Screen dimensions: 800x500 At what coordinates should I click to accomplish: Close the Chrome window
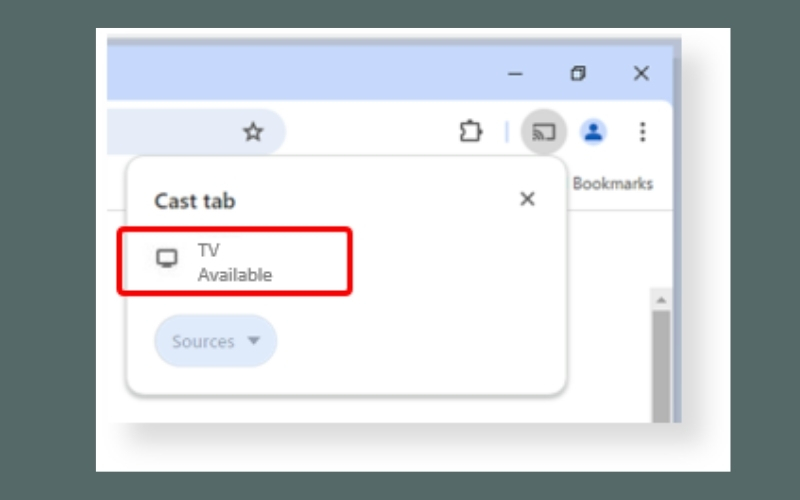pyautogui.click(x=641, y=74)
